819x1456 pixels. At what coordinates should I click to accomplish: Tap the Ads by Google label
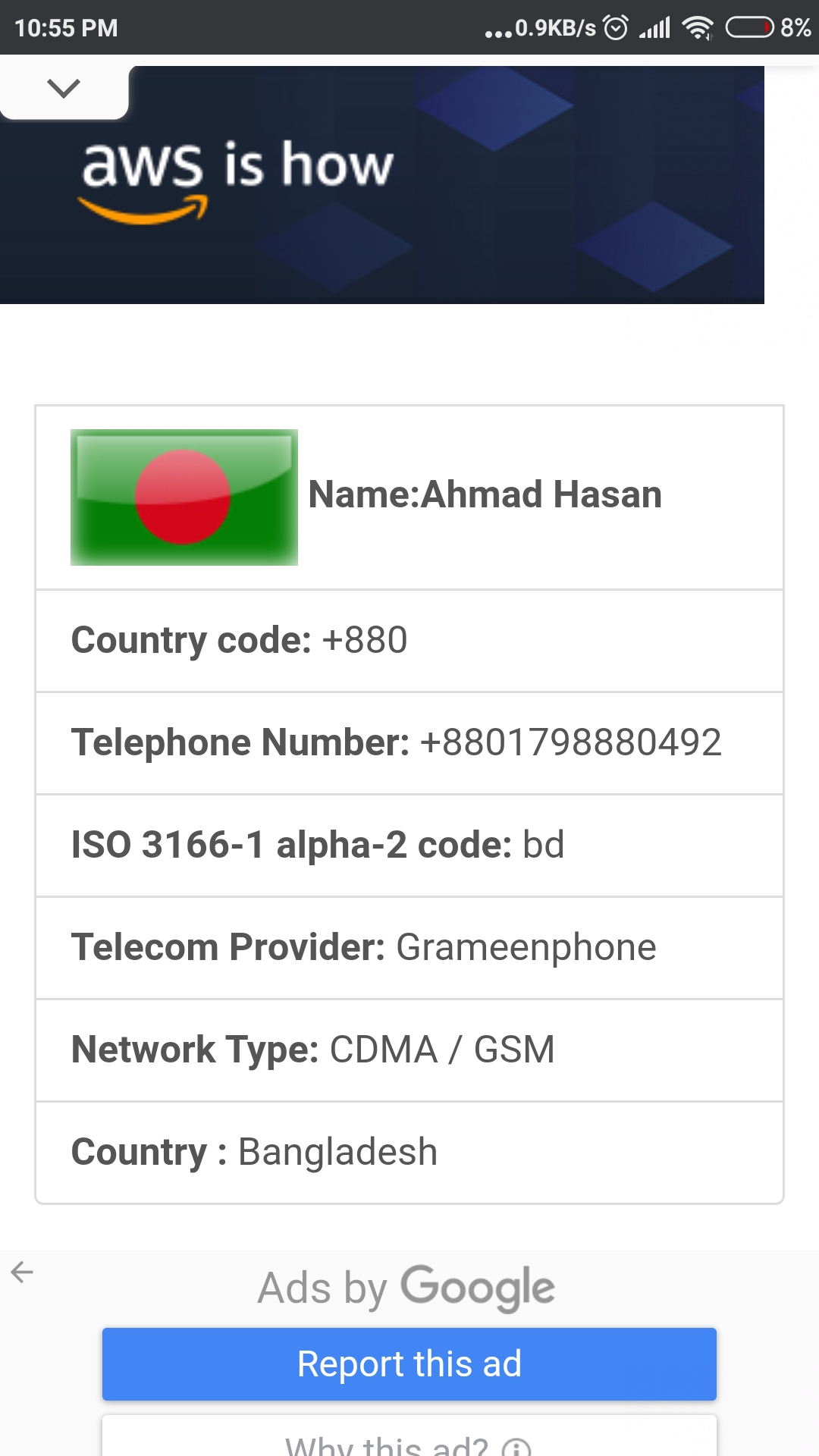coord(406,1288)
